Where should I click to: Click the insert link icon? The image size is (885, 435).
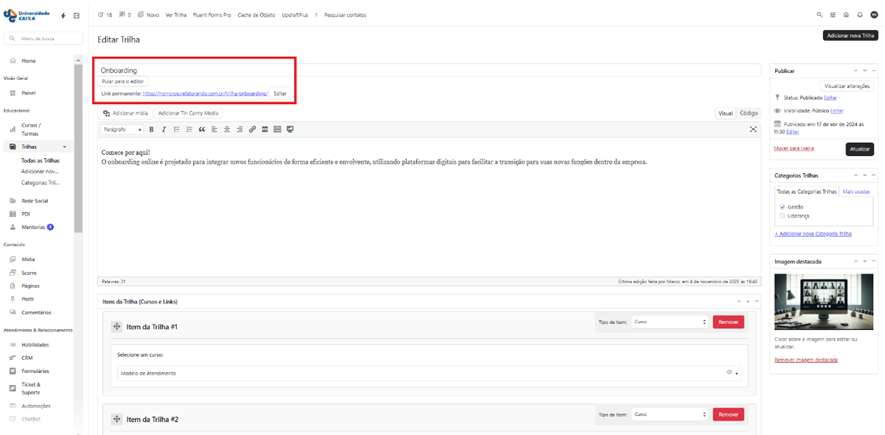(x=252, y=129)
